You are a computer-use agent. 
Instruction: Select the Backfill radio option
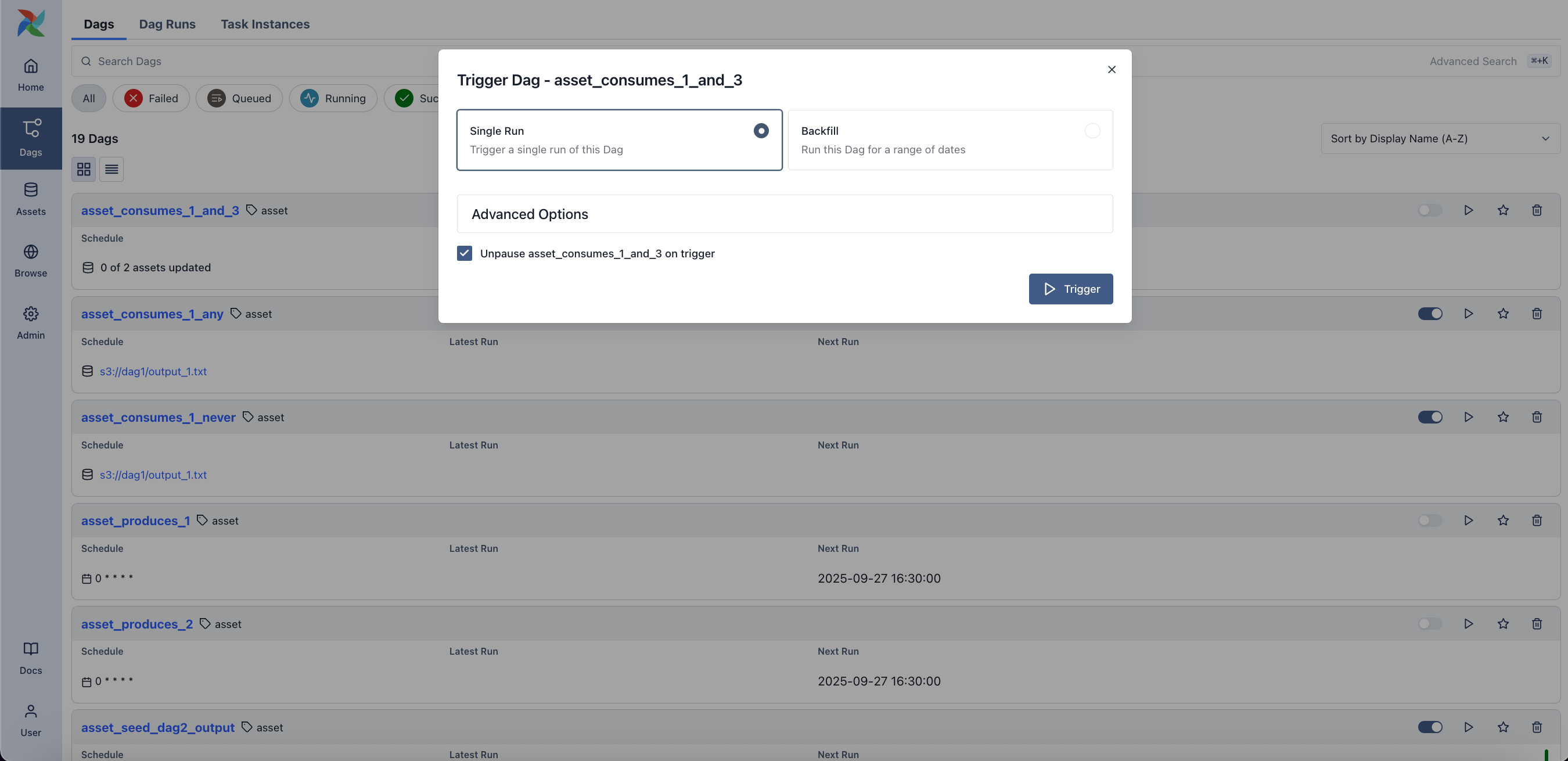click(1092, 131)
